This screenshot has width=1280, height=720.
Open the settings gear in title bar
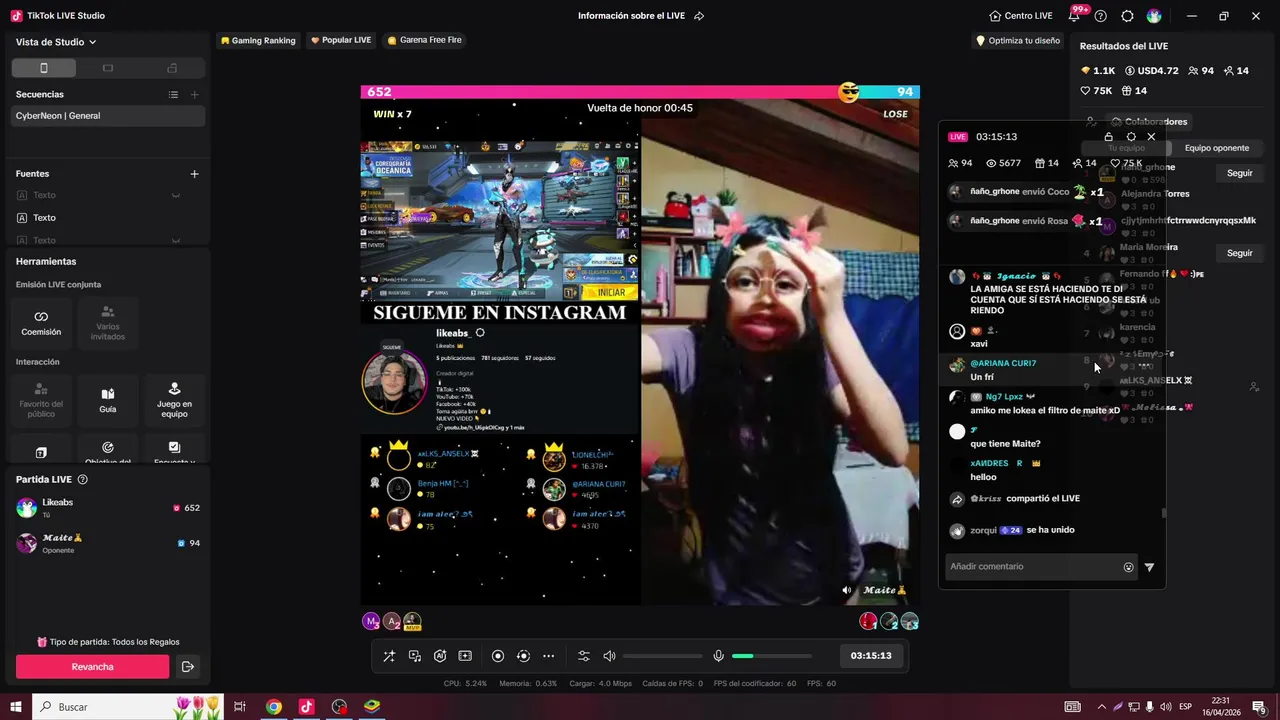pos(1127,16)
